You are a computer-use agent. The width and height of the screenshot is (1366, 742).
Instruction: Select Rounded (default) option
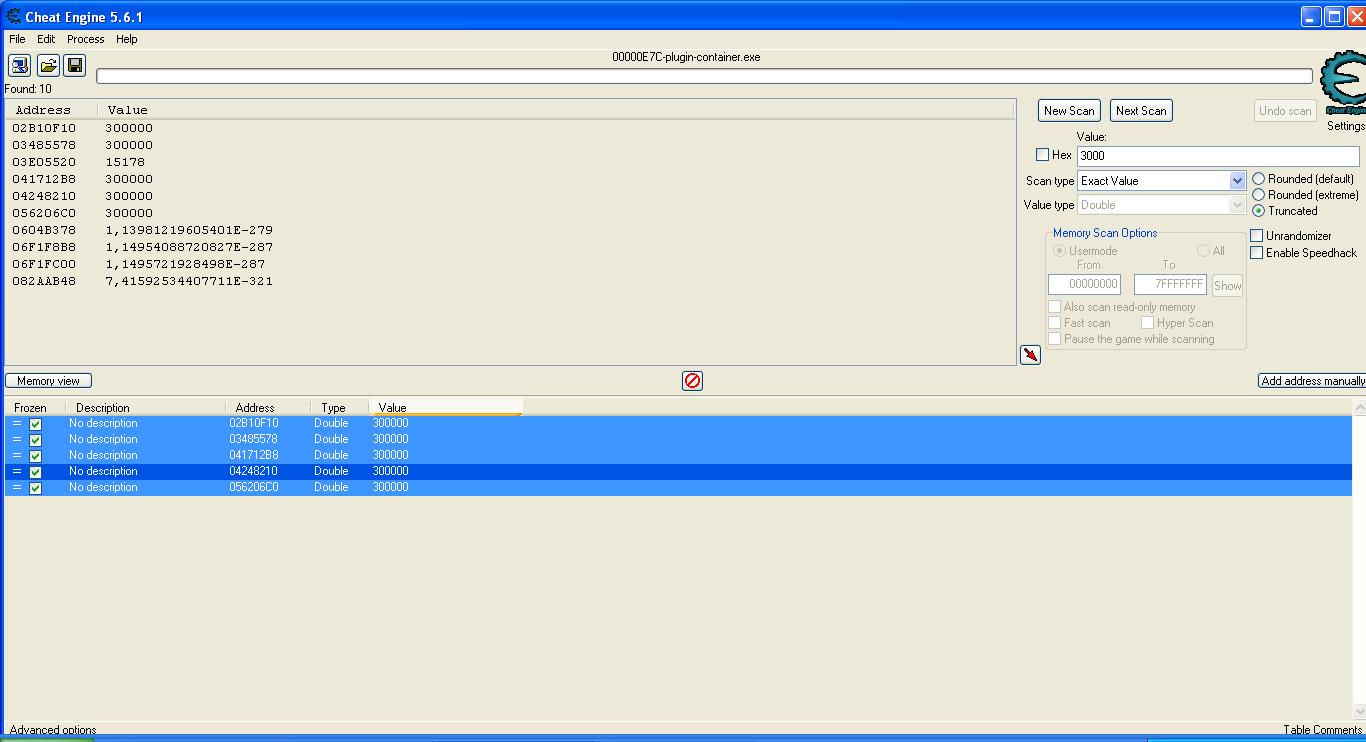click(1259, 179)
